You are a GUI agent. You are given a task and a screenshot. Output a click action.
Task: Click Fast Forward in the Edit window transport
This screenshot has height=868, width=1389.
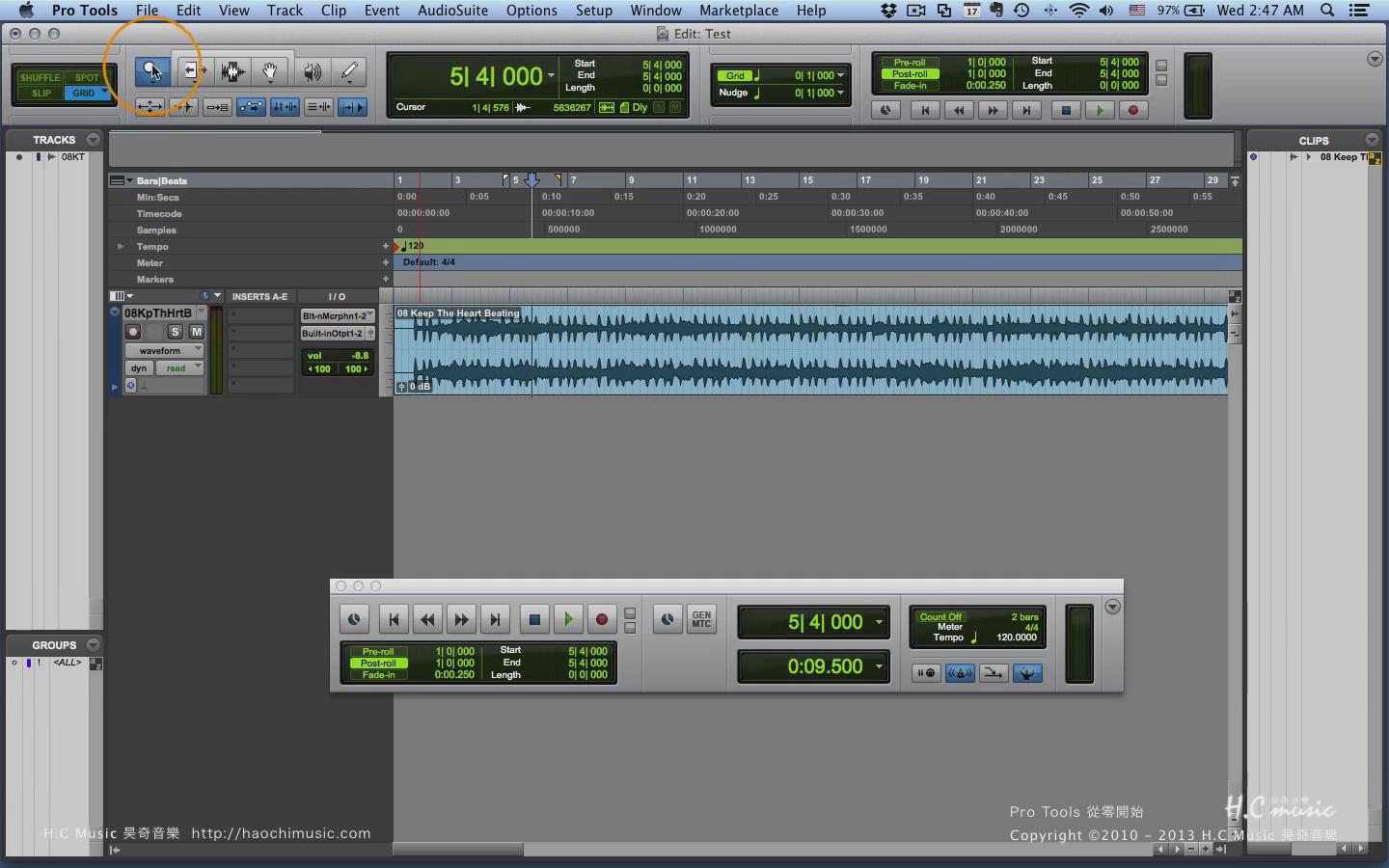(993, 110)
